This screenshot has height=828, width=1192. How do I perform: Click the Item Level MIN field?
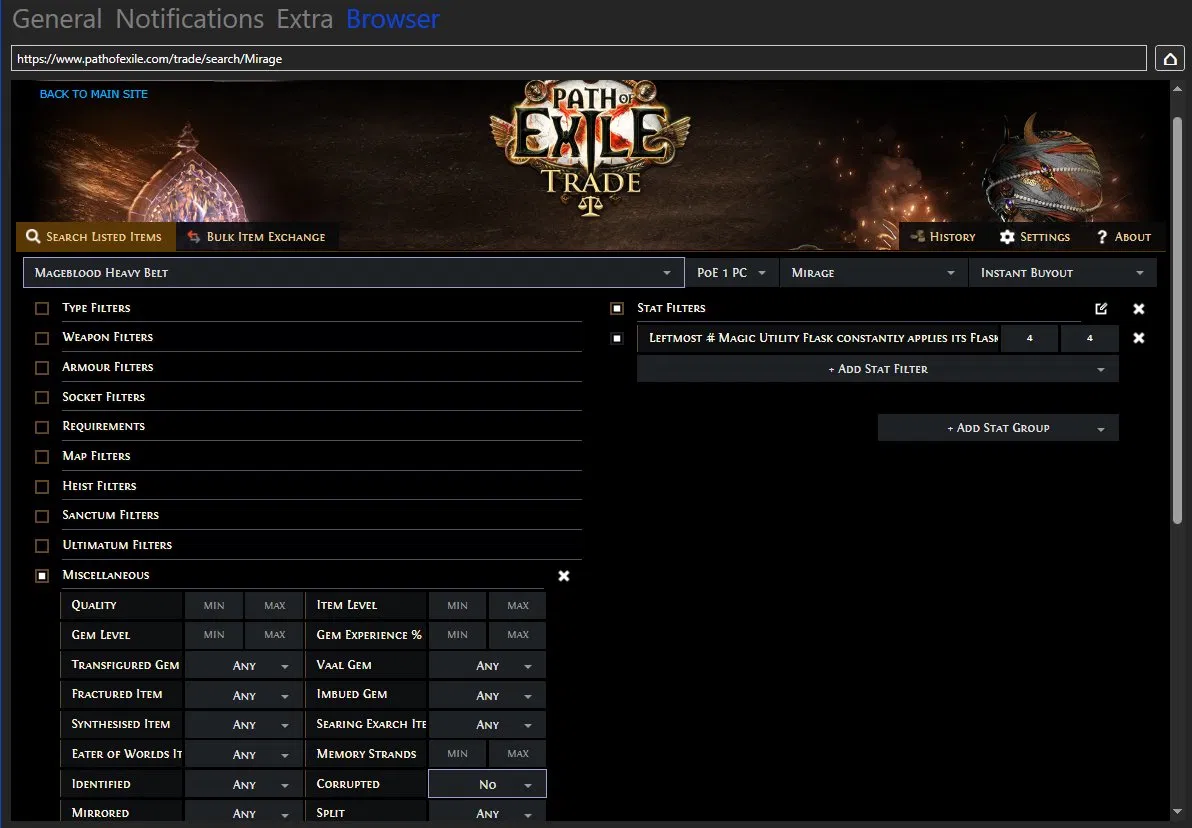tap(458, 605)
